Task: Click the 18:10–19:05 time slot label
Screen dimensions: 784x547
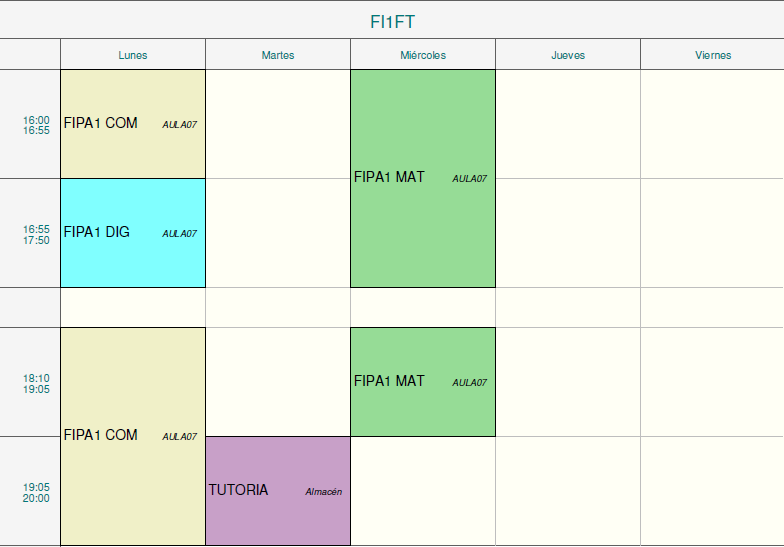Action: (x=37, y=383)
